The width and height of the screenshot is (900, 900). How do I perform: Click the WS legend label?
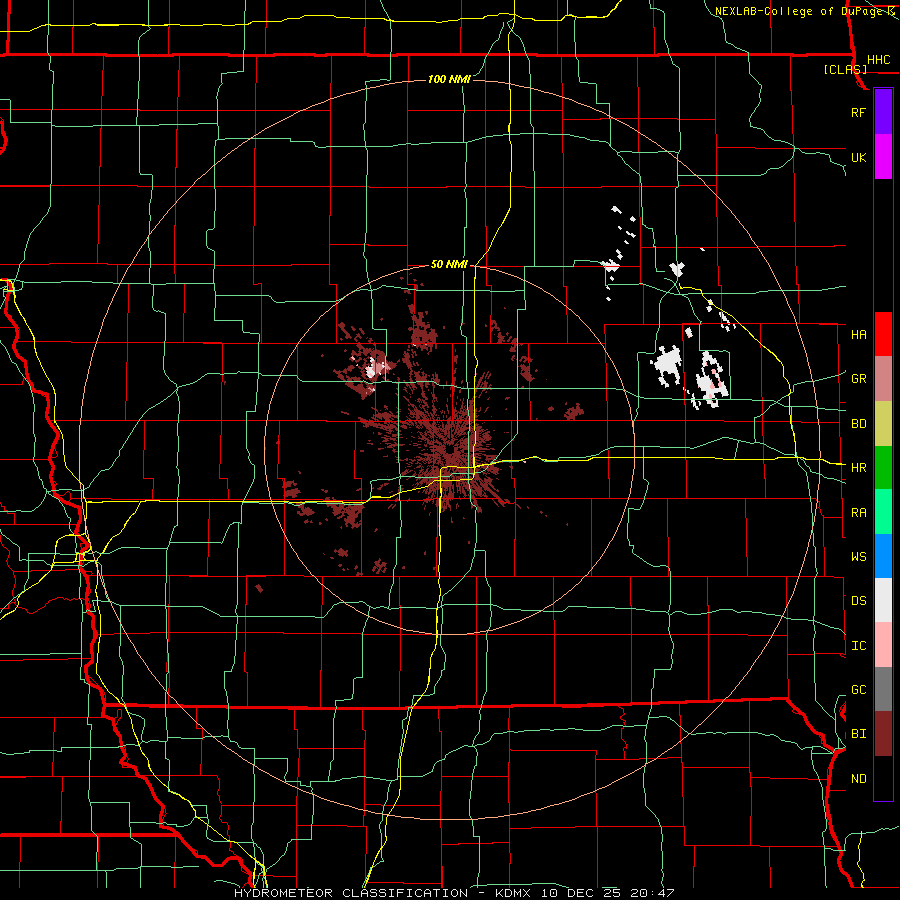click(x=858, y=557)
